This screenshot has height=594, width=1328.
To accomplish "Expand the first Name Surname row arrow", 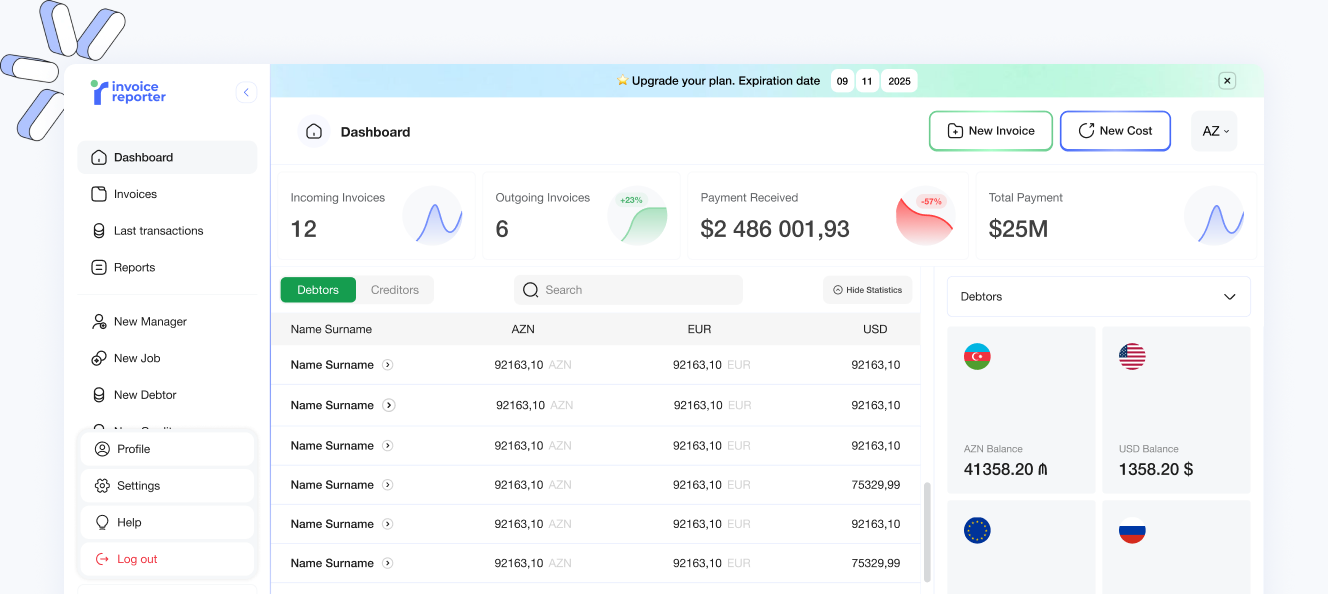I will [x=388, y=365].
